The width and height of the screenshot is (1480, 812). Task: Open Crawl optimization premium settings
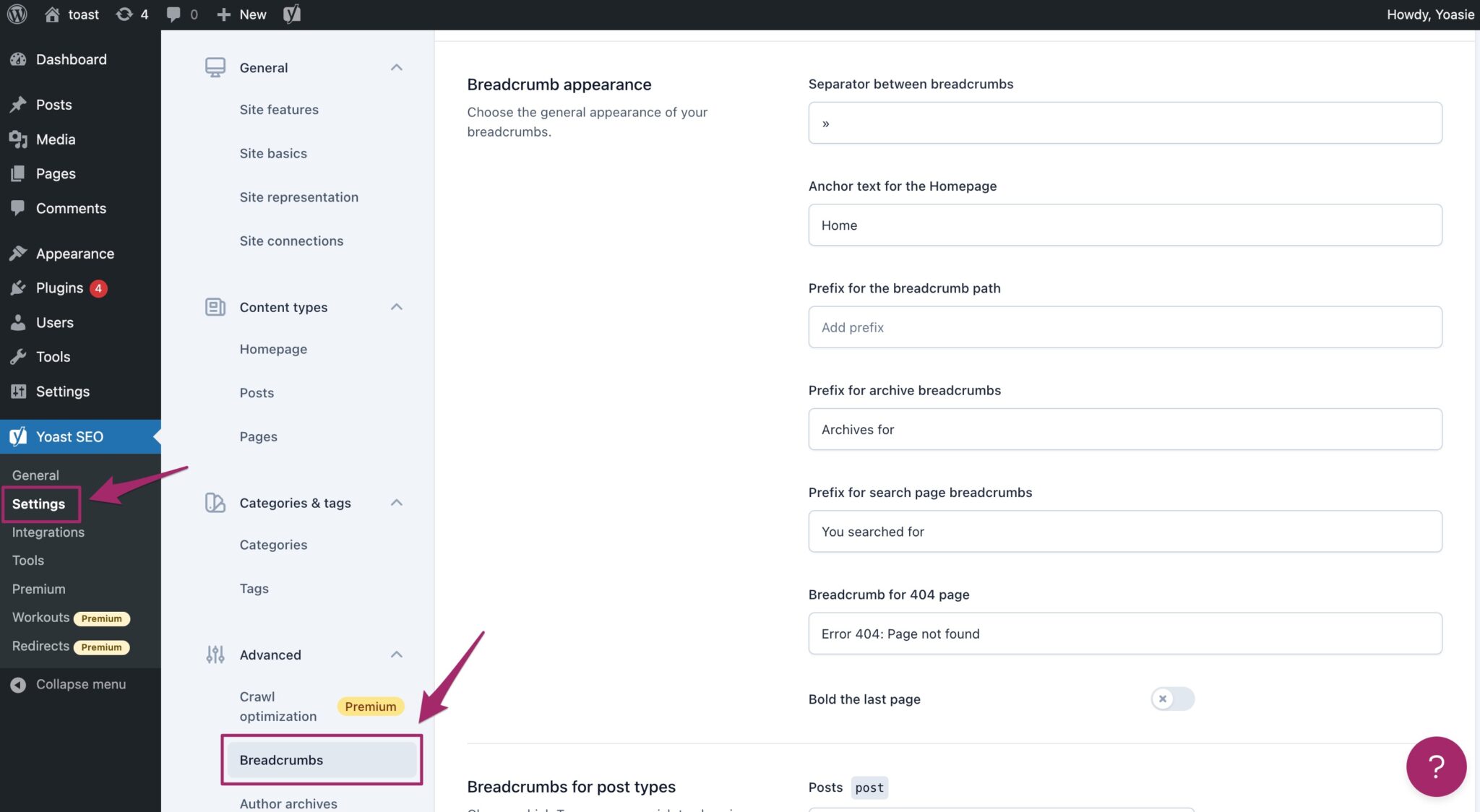[x=277, y=706]
